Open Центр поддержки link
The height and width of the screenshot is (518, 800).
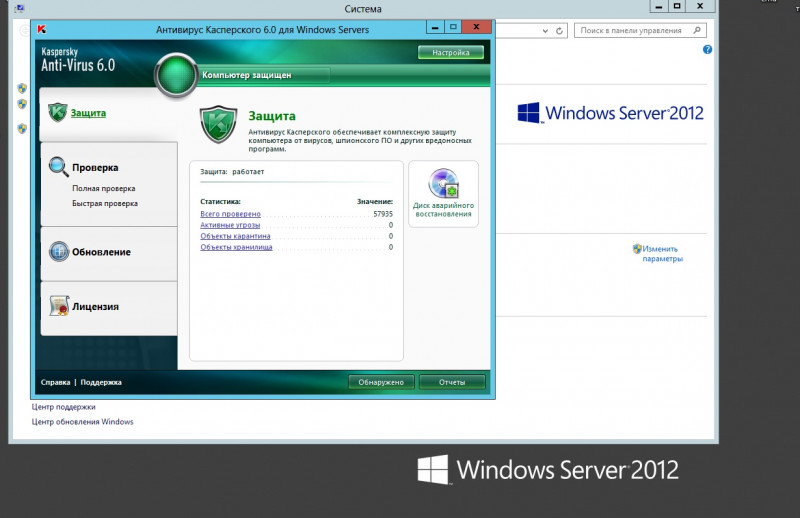[x=63, y=407]
